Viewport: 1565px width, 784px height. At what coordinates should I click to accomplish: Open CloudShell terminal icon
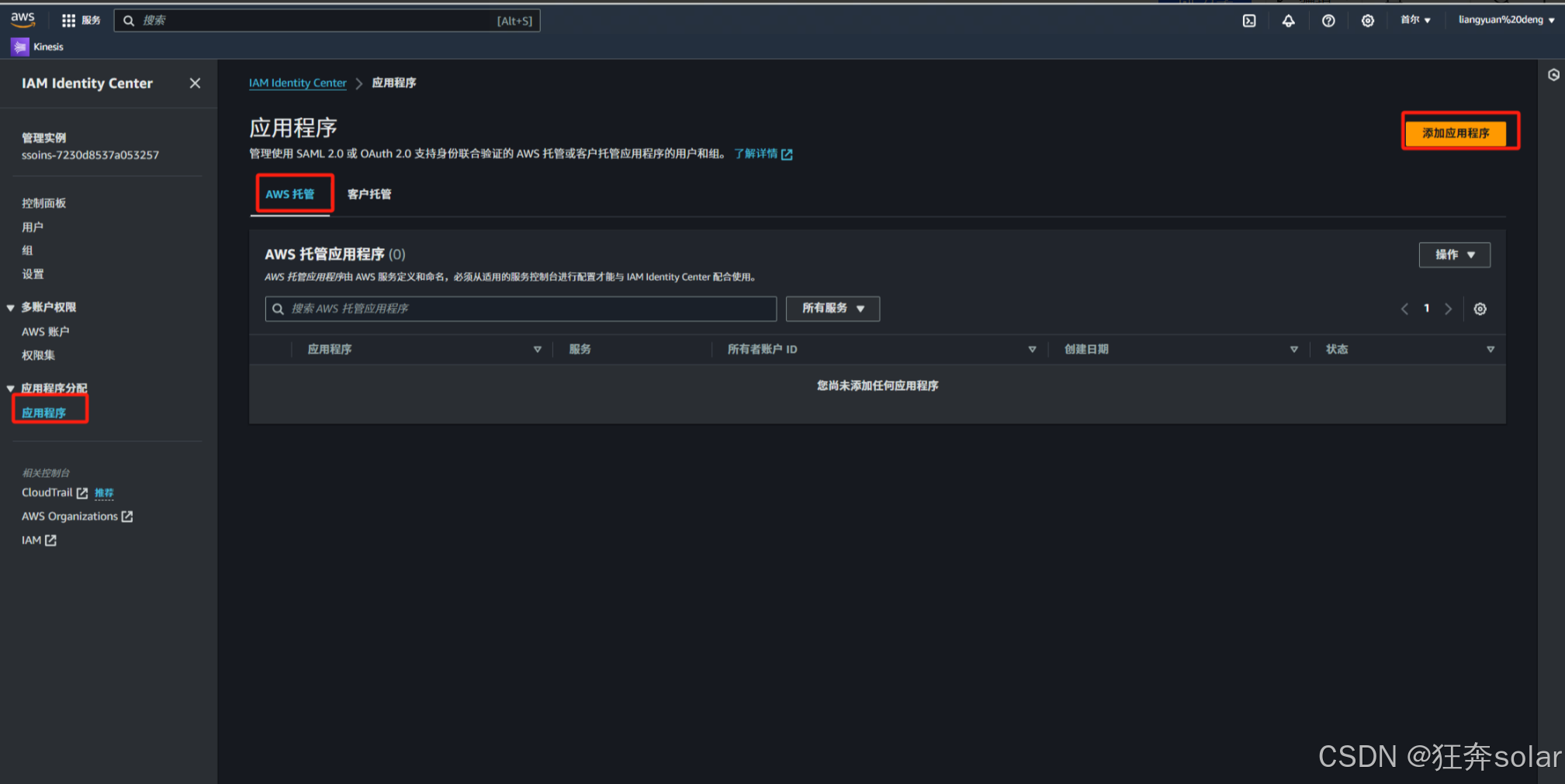[x=1249, y=21]
